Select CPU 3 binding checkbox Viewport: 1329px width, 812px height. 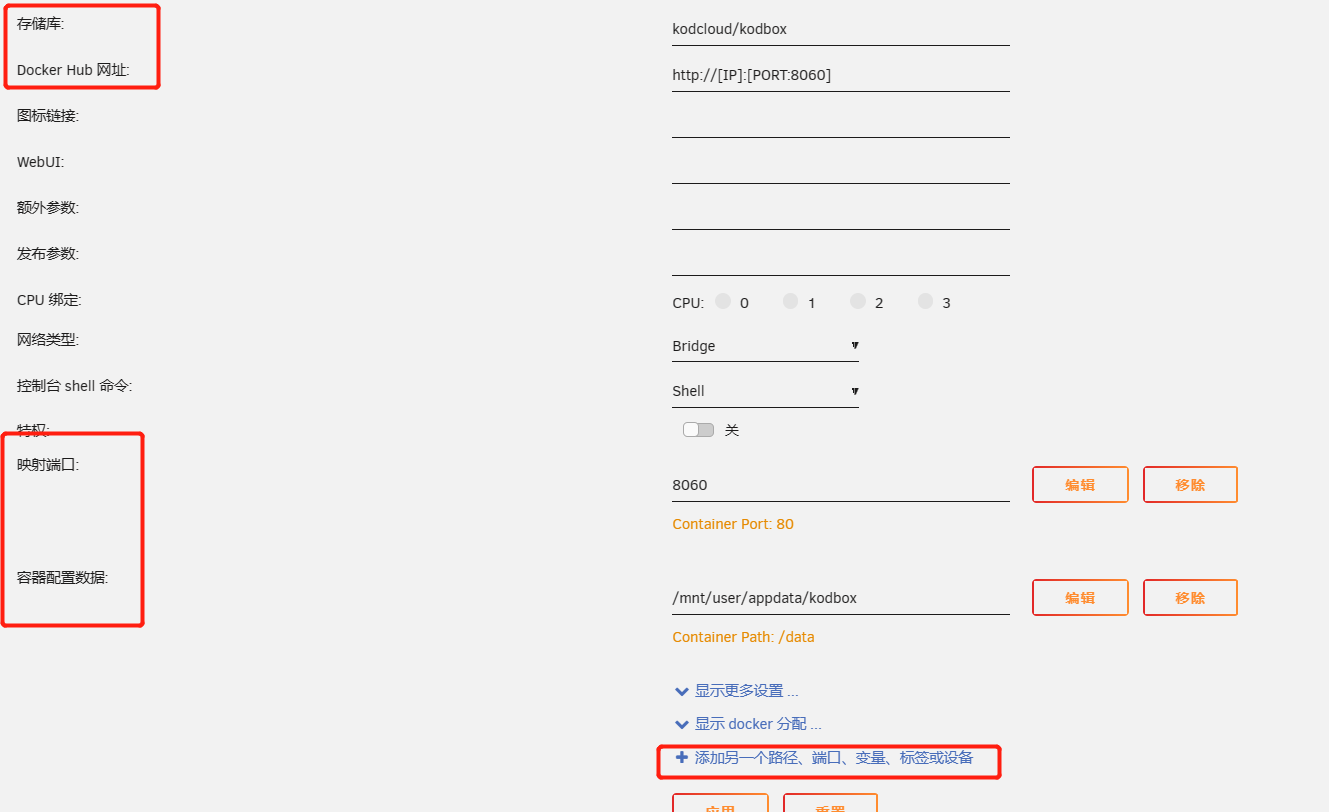(x=925, y=301)
